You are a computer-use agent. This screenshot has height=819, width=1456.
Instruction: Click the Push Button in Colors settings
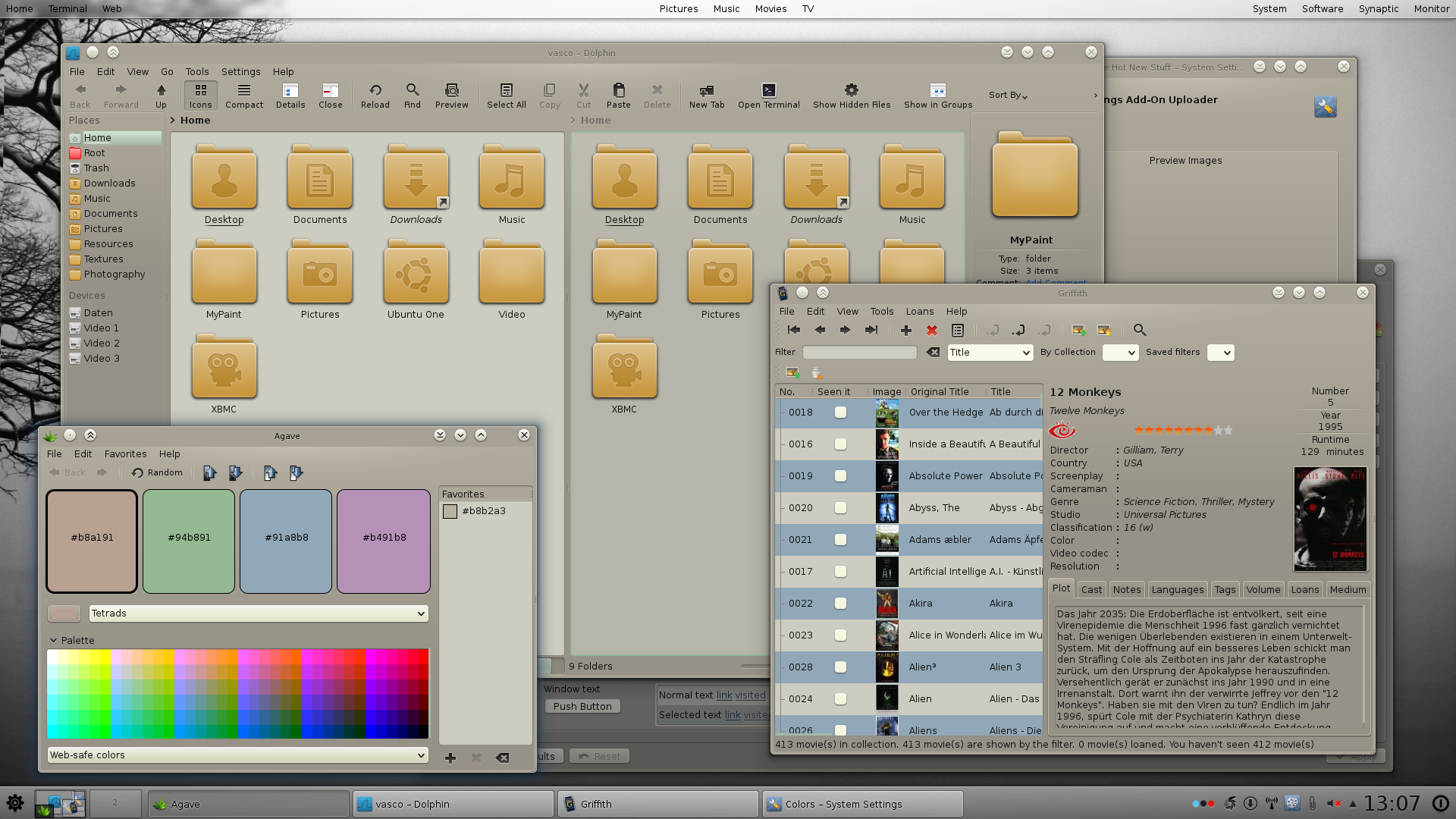click(582, 707)
